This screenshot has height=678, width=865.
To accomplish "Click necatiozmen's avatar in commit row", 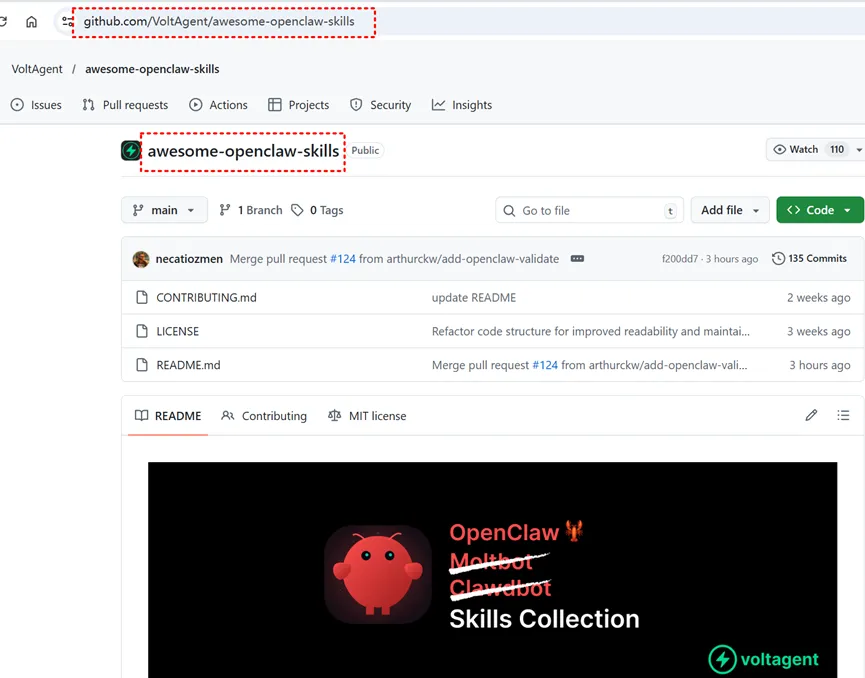I will (141, 259).
